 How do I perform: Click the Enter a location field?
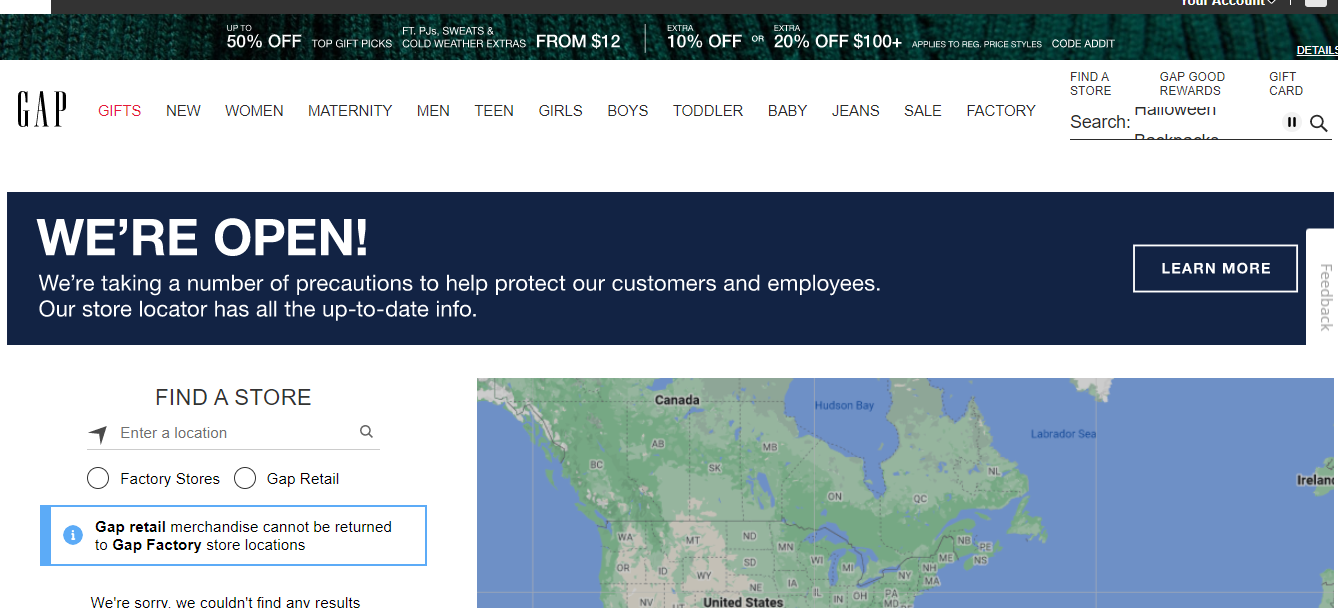(x=233, y=433)
